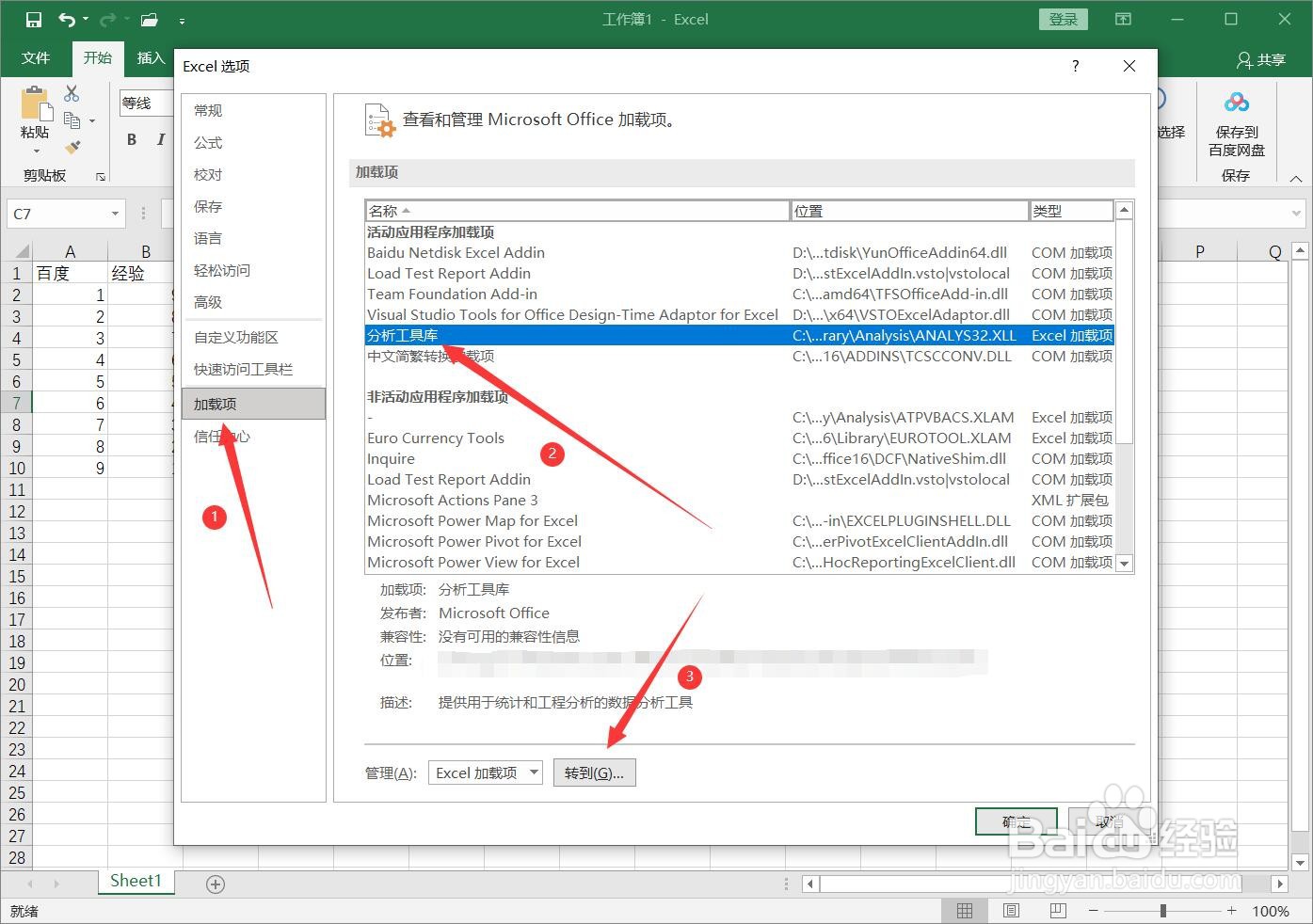Click the 位置 column header
The height and width of the screenshot is (924, 1313).
[x=909, y=211]
